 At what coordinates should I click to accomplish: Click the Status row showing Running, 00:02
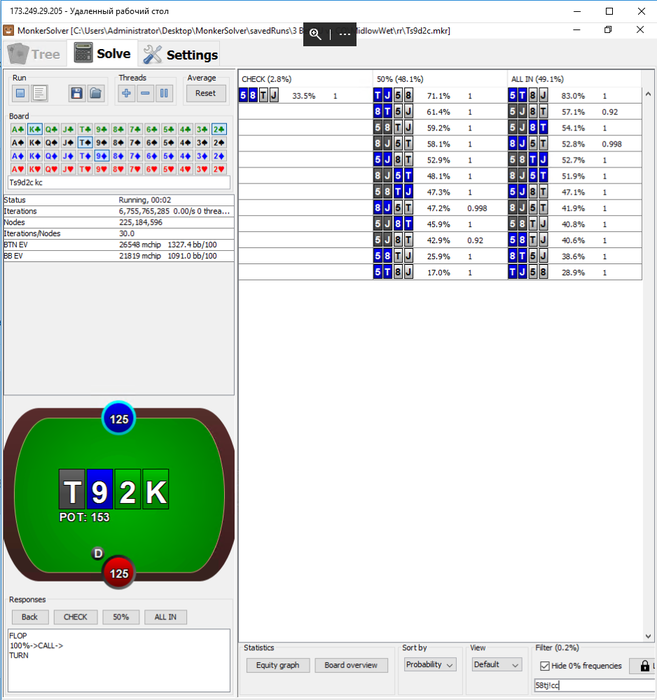[x=119, y=200]
